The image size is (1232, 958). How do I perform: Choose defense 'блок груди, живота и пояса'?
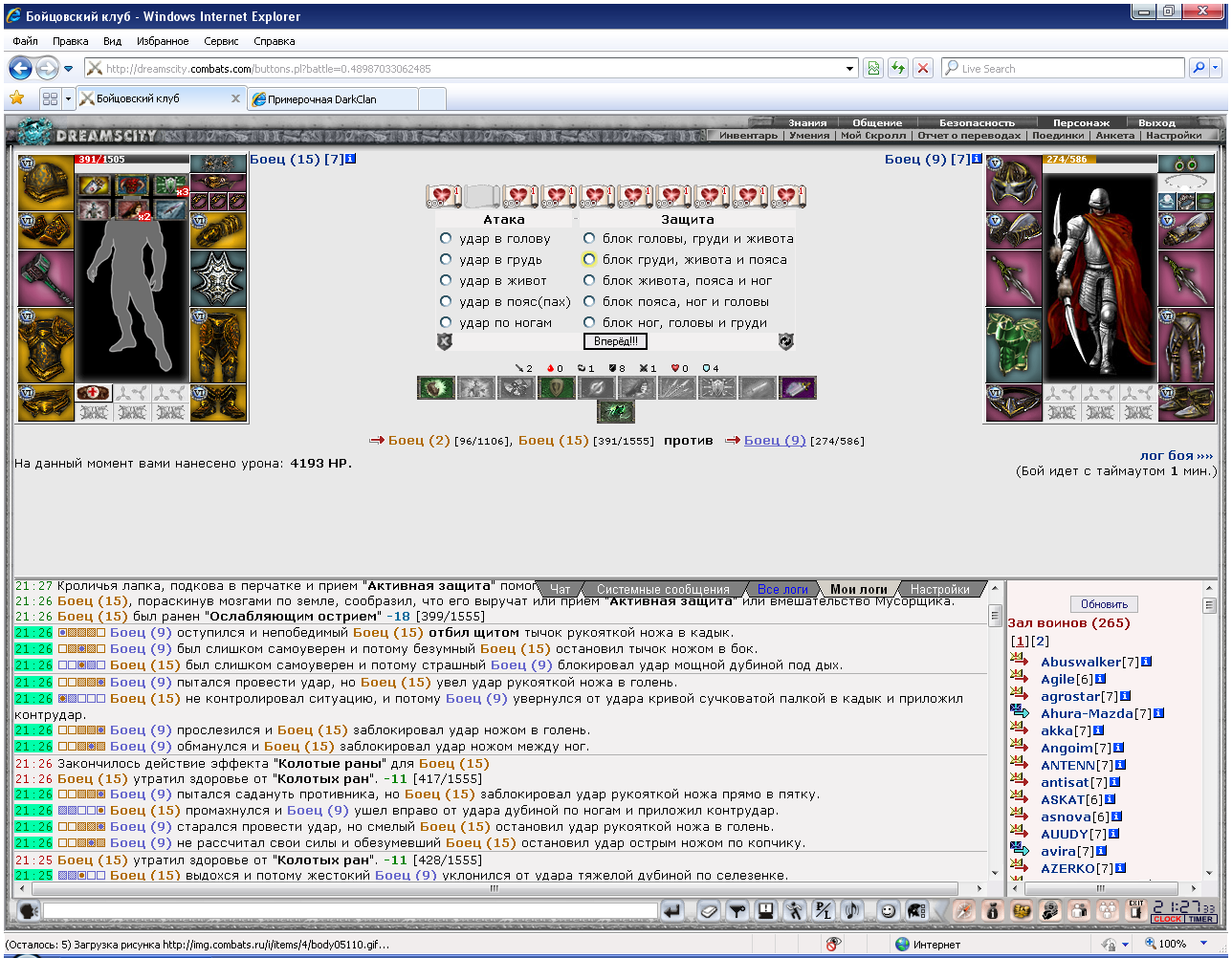click(x=589, y=260)
